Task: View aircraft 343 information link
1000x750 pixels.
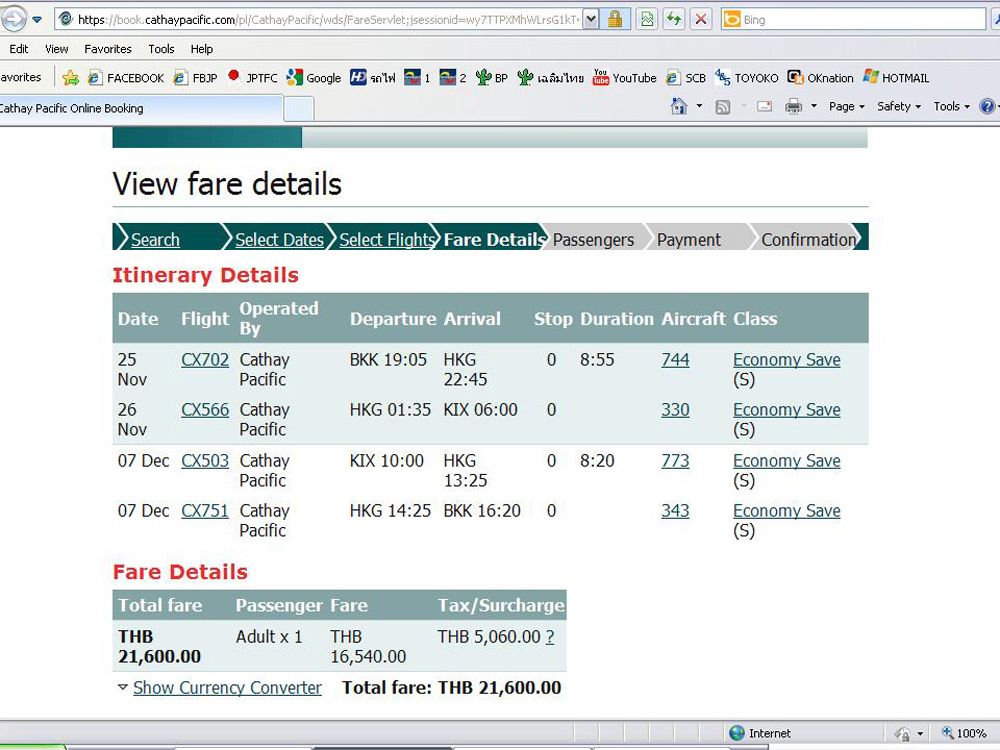Action: (x=675, y=511)
